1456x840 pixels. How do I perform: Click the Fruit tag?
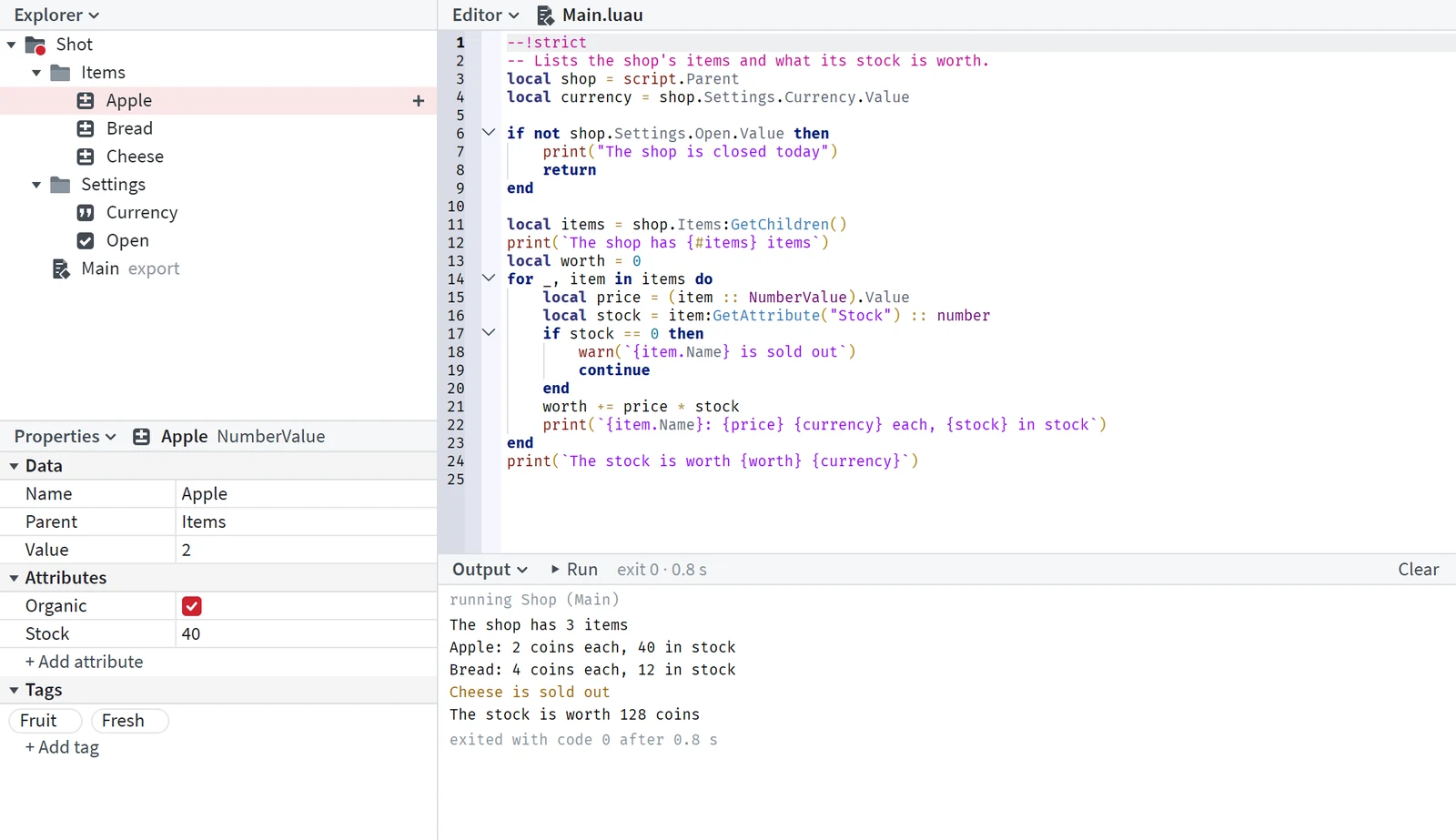45,721
